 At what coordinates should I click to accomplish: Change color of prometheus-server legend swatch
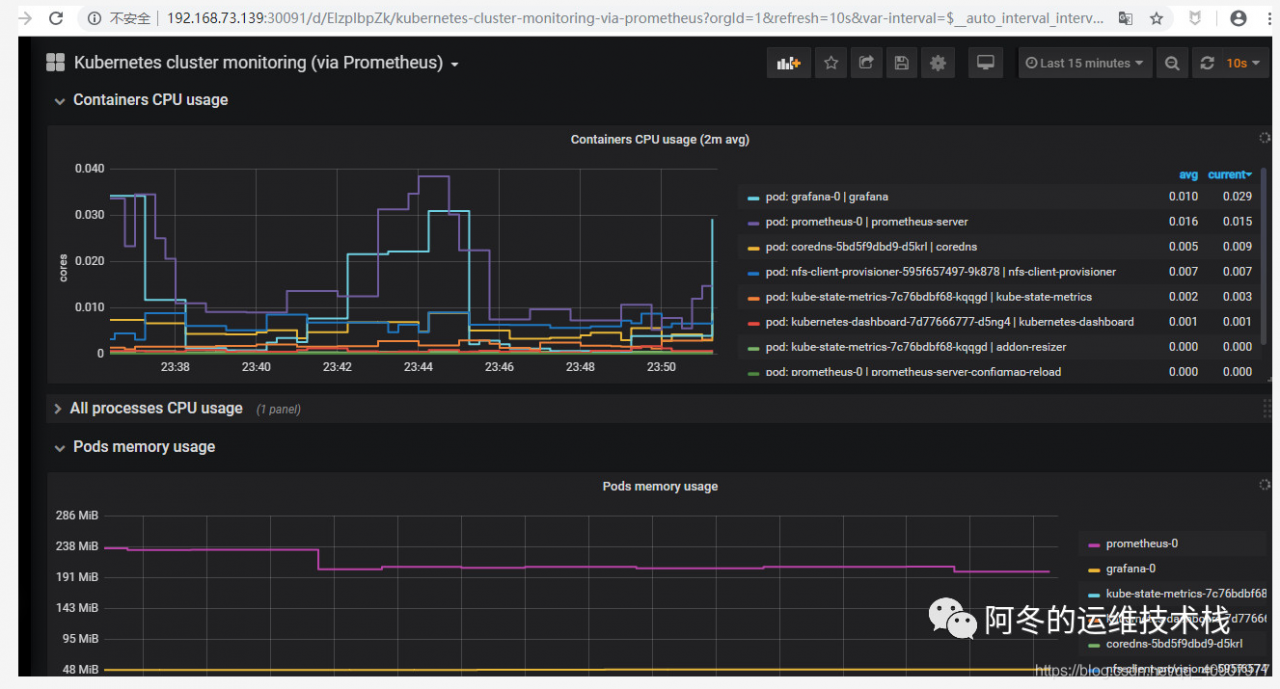(753, 223)
